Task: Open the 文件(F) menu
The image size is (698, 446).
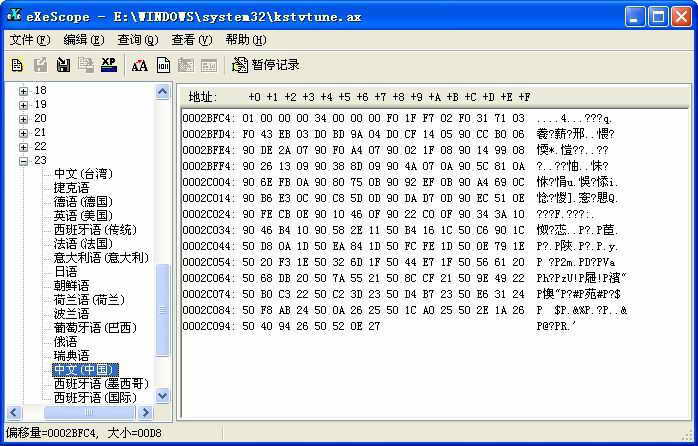Action: (x=29, y=40)
